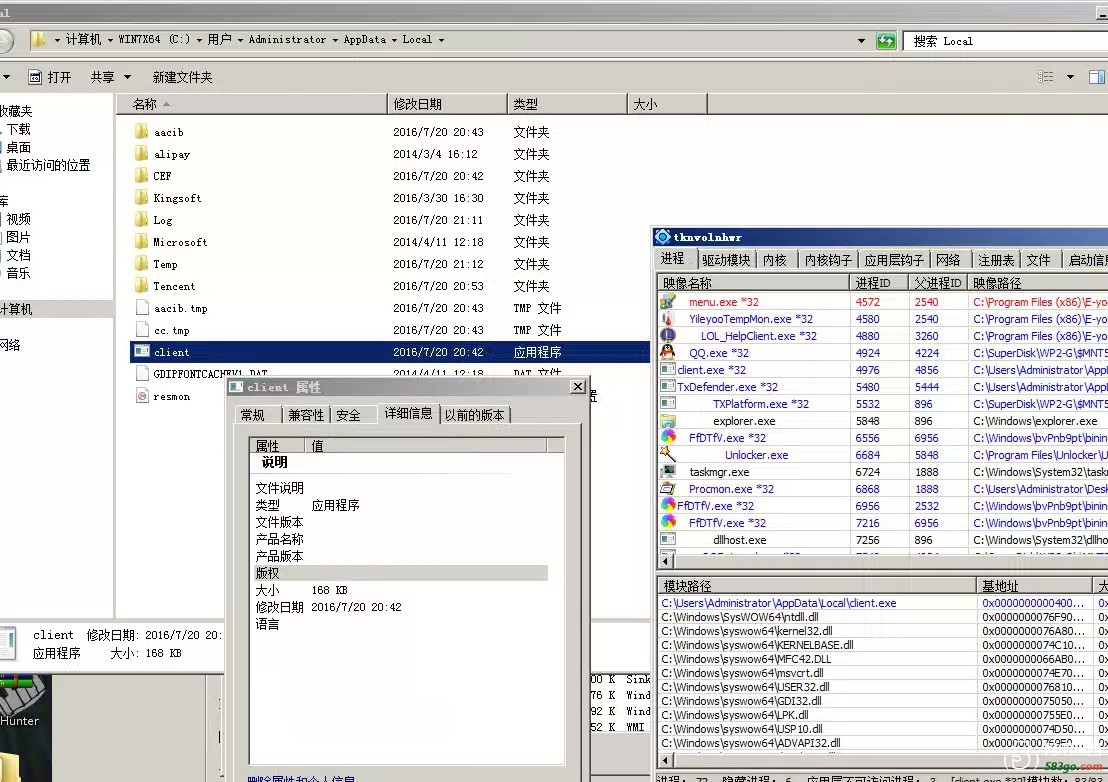Expand the arrow after Local breadcrumb

(x=442, y=40)
